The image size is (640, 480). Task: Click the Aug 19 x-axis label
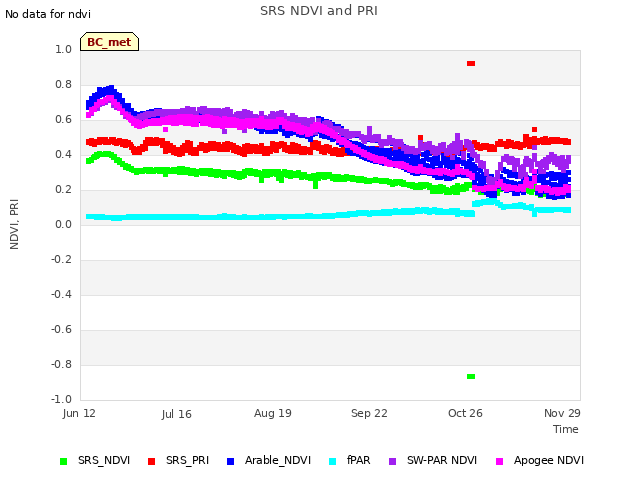(273, 413)
